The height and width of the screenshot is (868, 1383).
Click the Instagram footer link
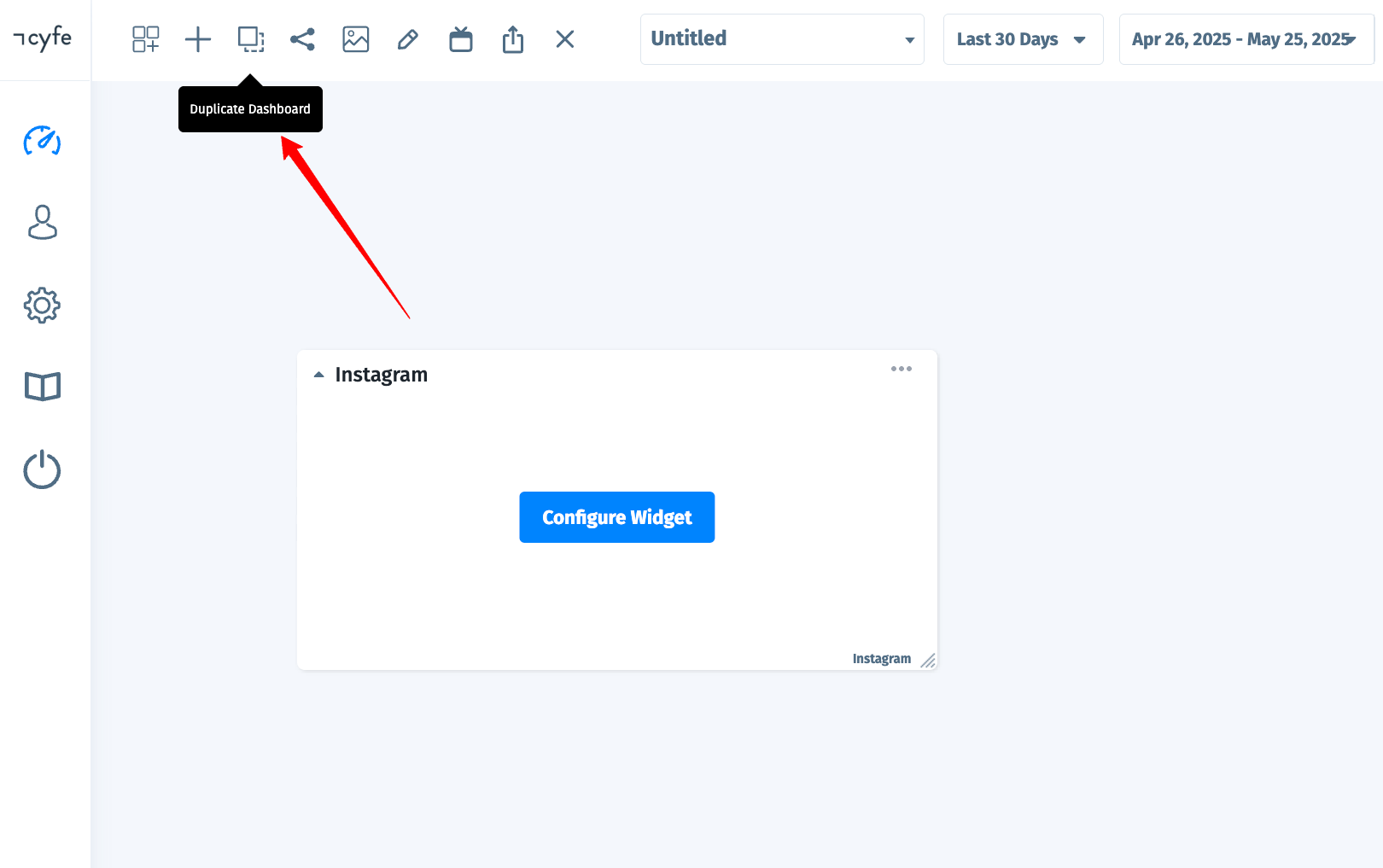pos(881,659)
